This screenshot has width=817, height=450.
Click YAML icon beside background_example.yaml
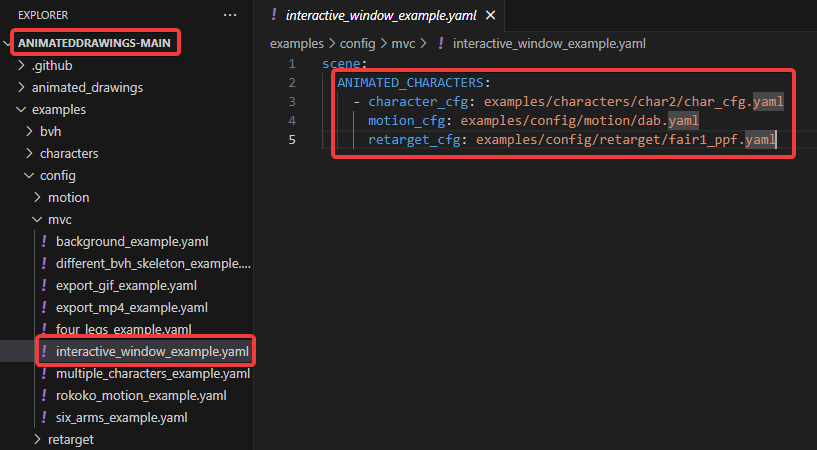(44, 241)
